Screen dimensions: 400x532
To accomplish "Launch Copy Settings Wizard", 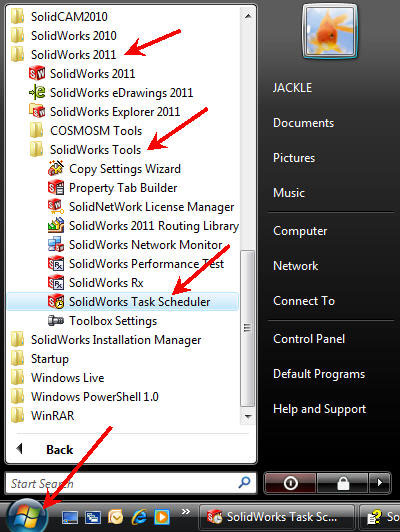I will (x=114, y=169).
